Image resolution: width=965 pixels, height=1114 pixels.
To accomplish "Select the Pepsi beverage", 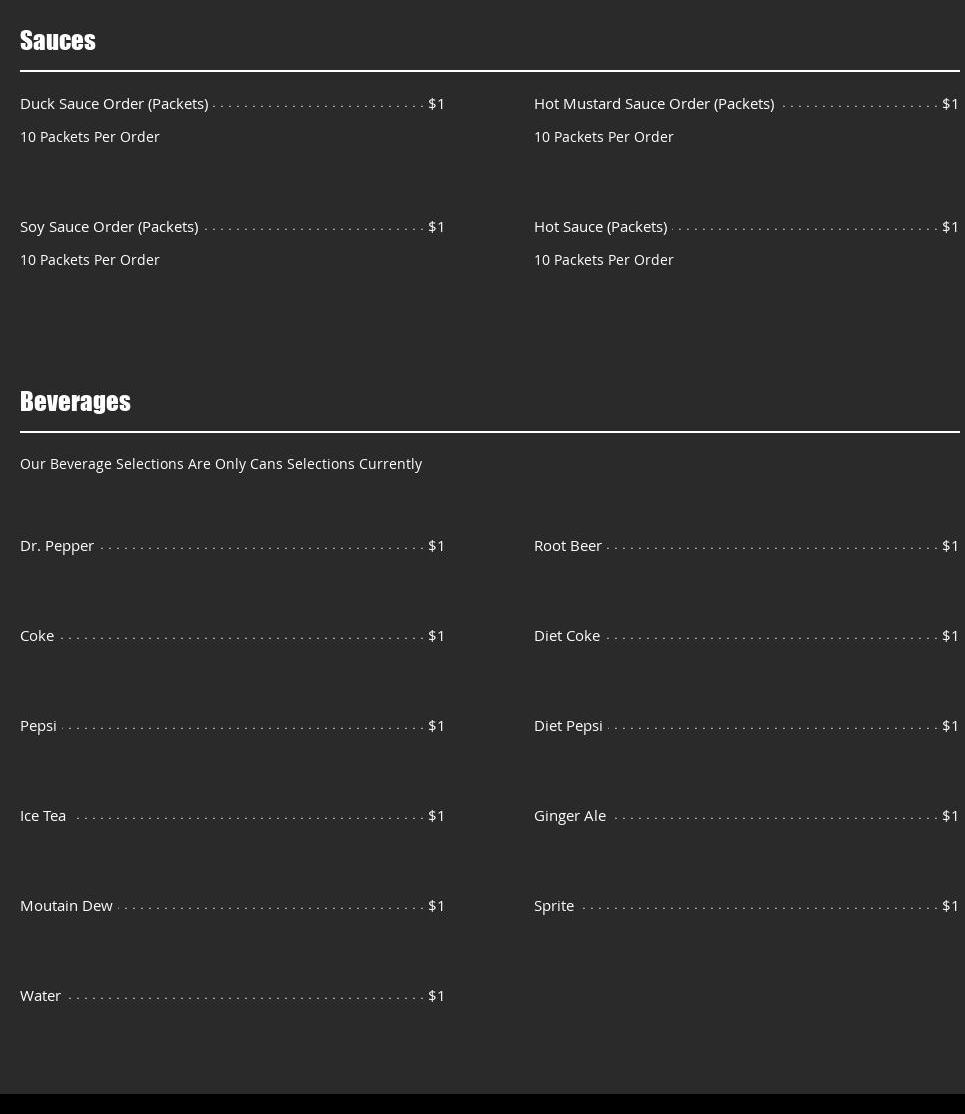I will [x=38, y=726].
